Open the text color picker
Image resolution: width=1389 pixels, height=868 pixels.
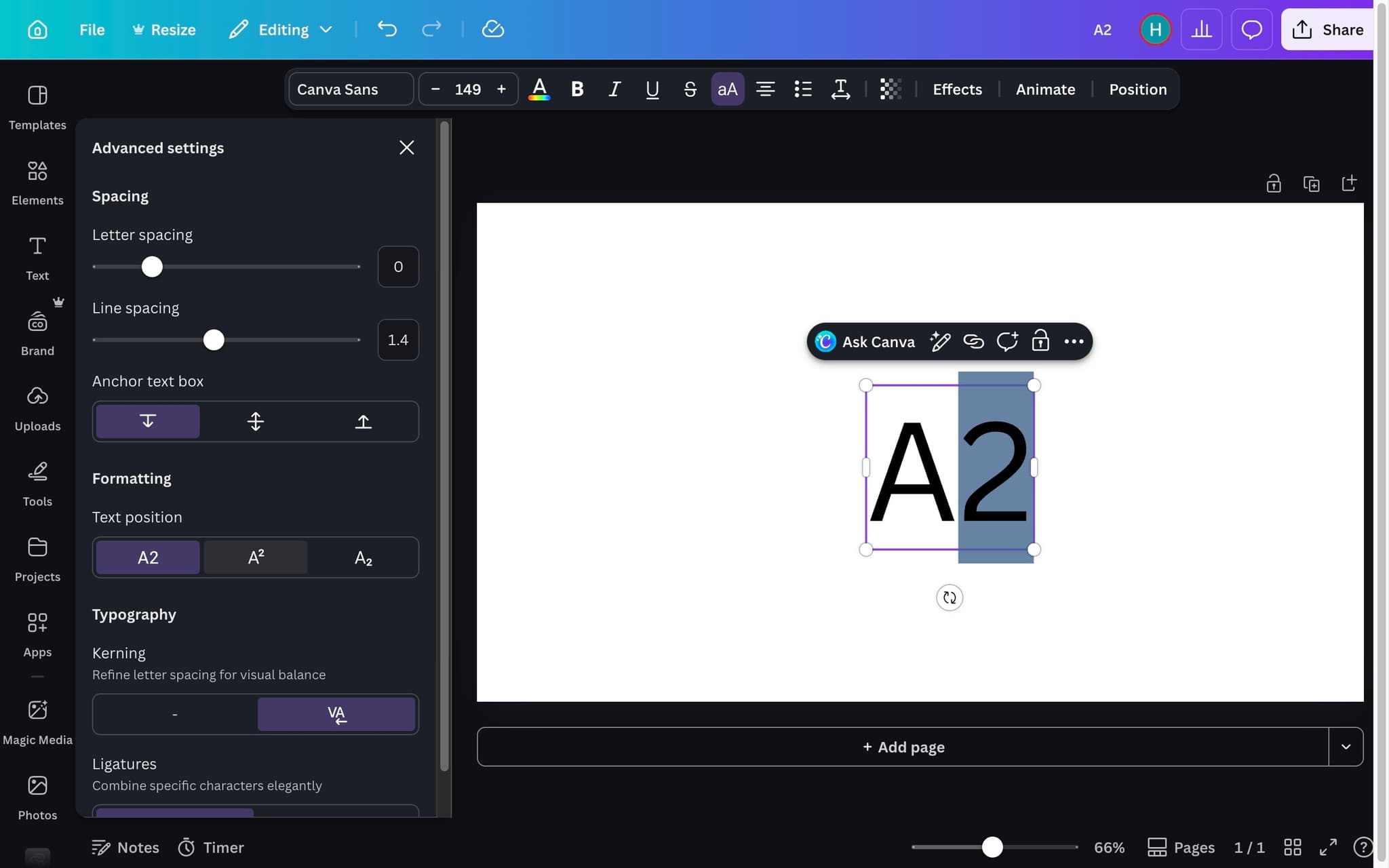pos(539,89)
